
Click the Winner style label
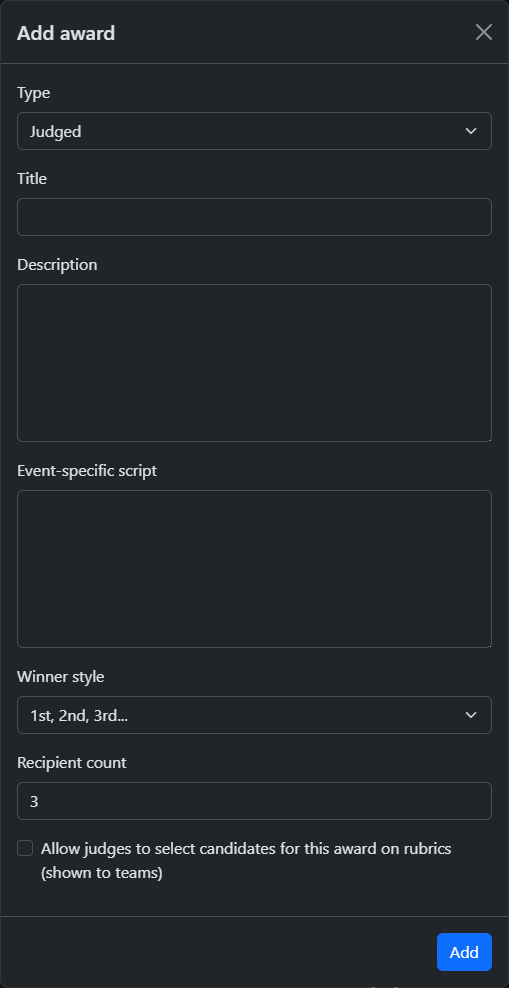coord(60,677)
